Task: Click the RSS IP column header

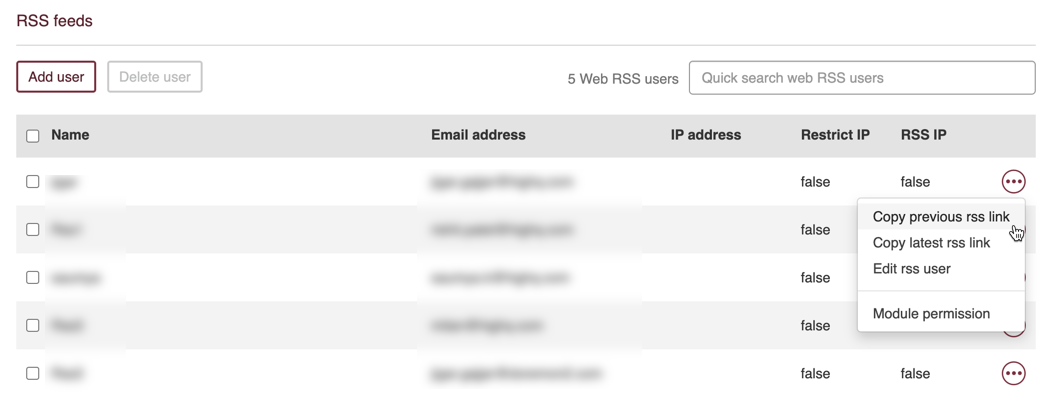Action: pos(924,135)
